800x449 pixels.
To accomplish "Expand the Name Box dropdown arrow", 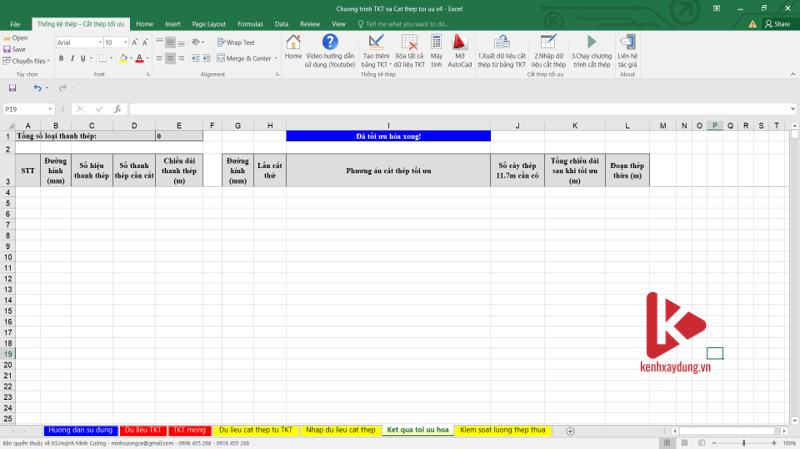I will coord(50,109).
